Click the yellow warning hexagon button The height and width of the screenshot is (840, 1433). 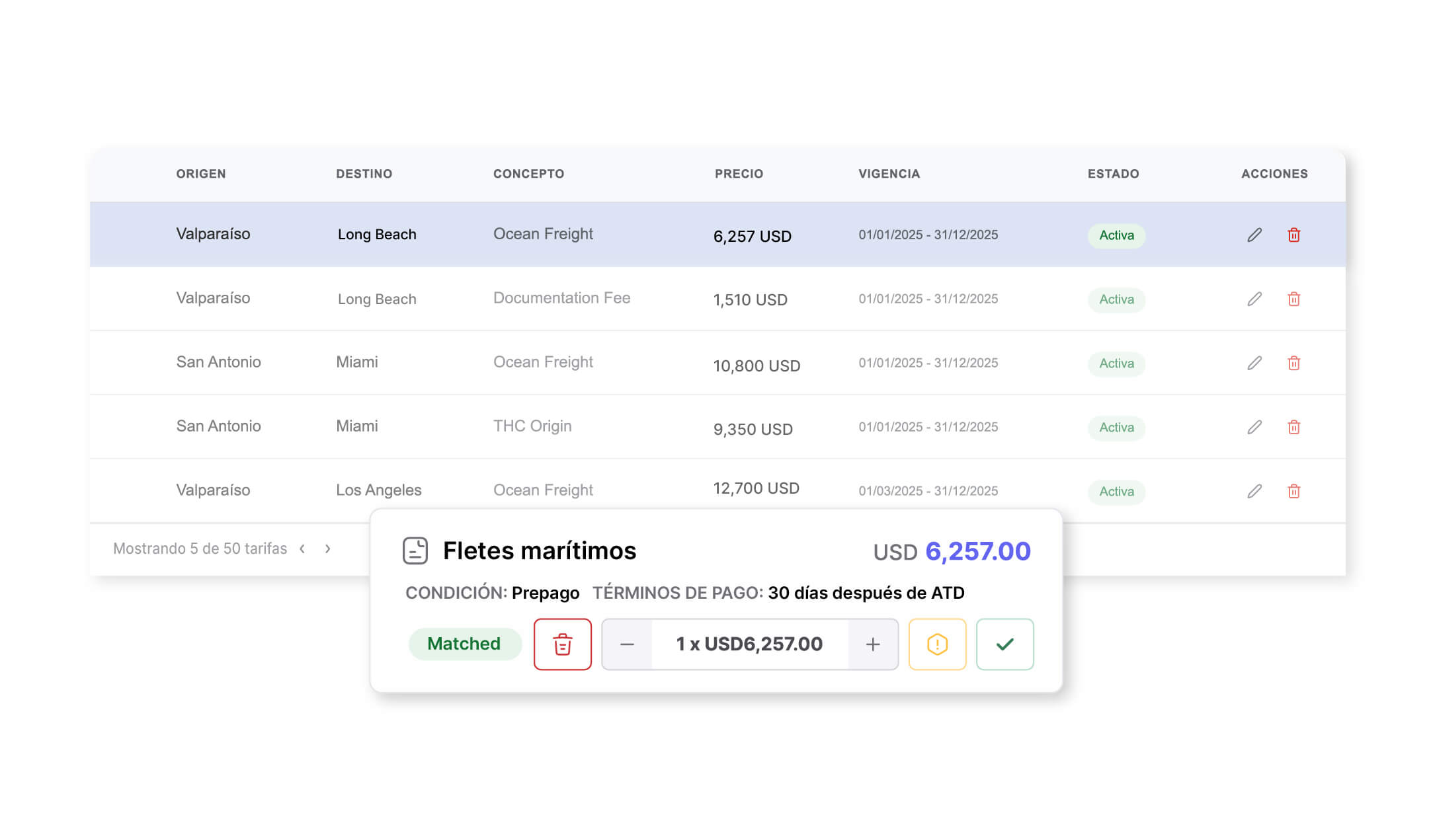[937, 644]
